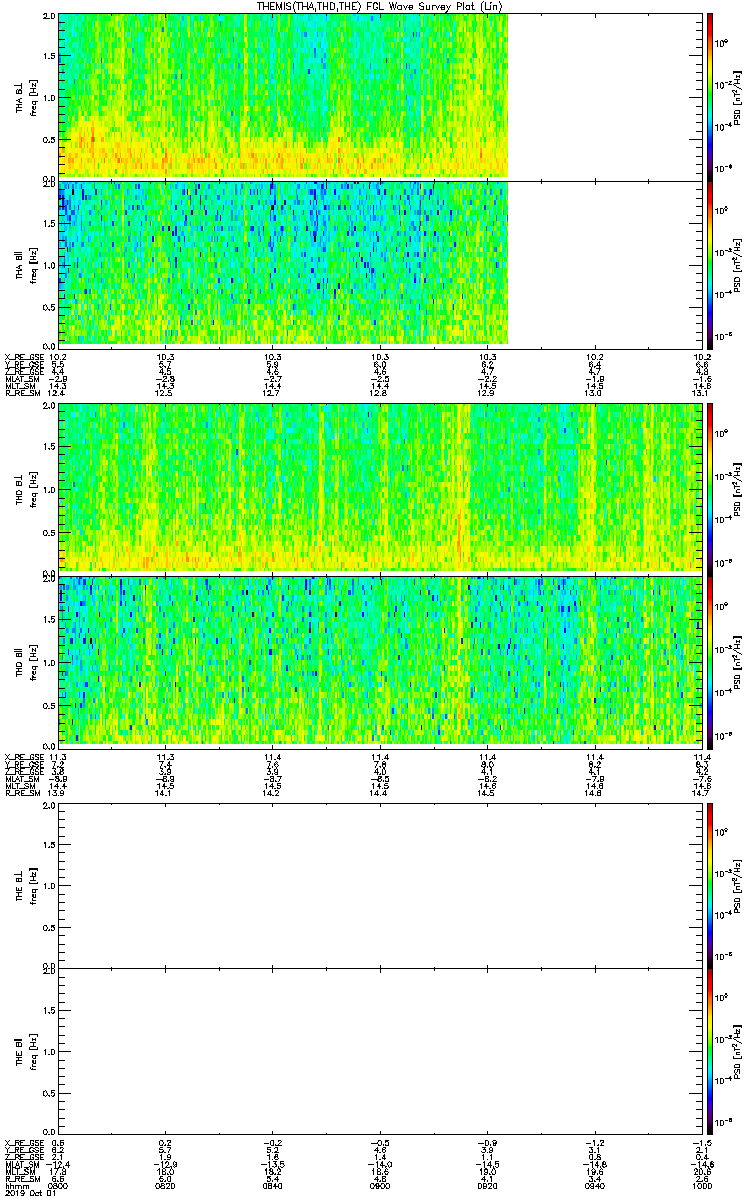Click the 0800 time tick label
Image resolution: width=750 pixels, height=1200 pixels.
(x=59, y=1187)
